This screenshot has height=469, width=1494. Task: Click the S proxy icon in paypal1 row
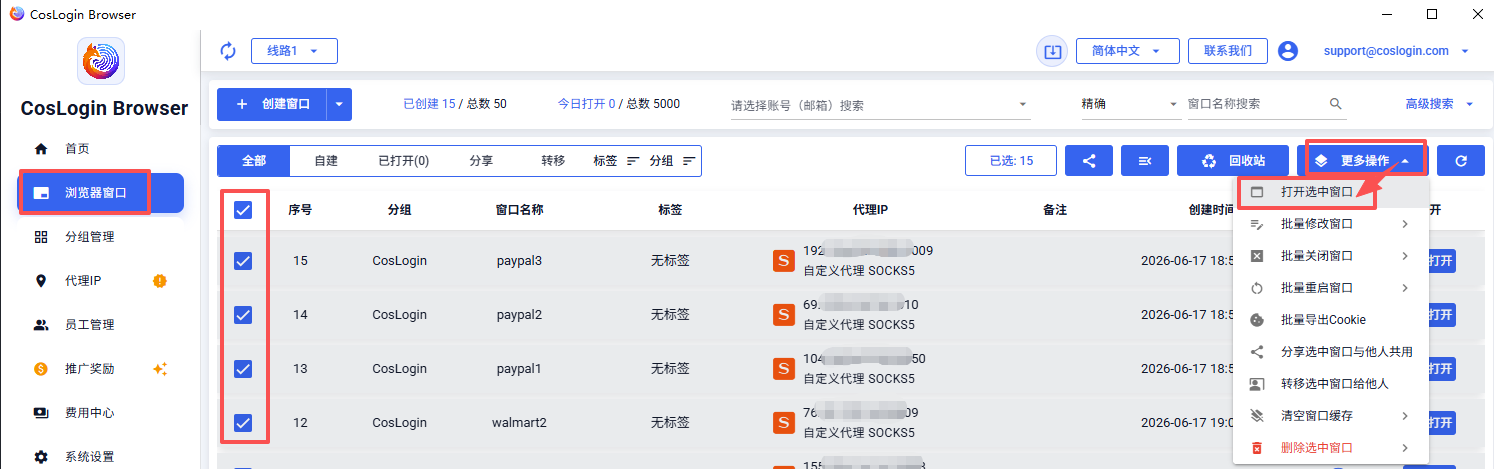(x=785, y=369)
